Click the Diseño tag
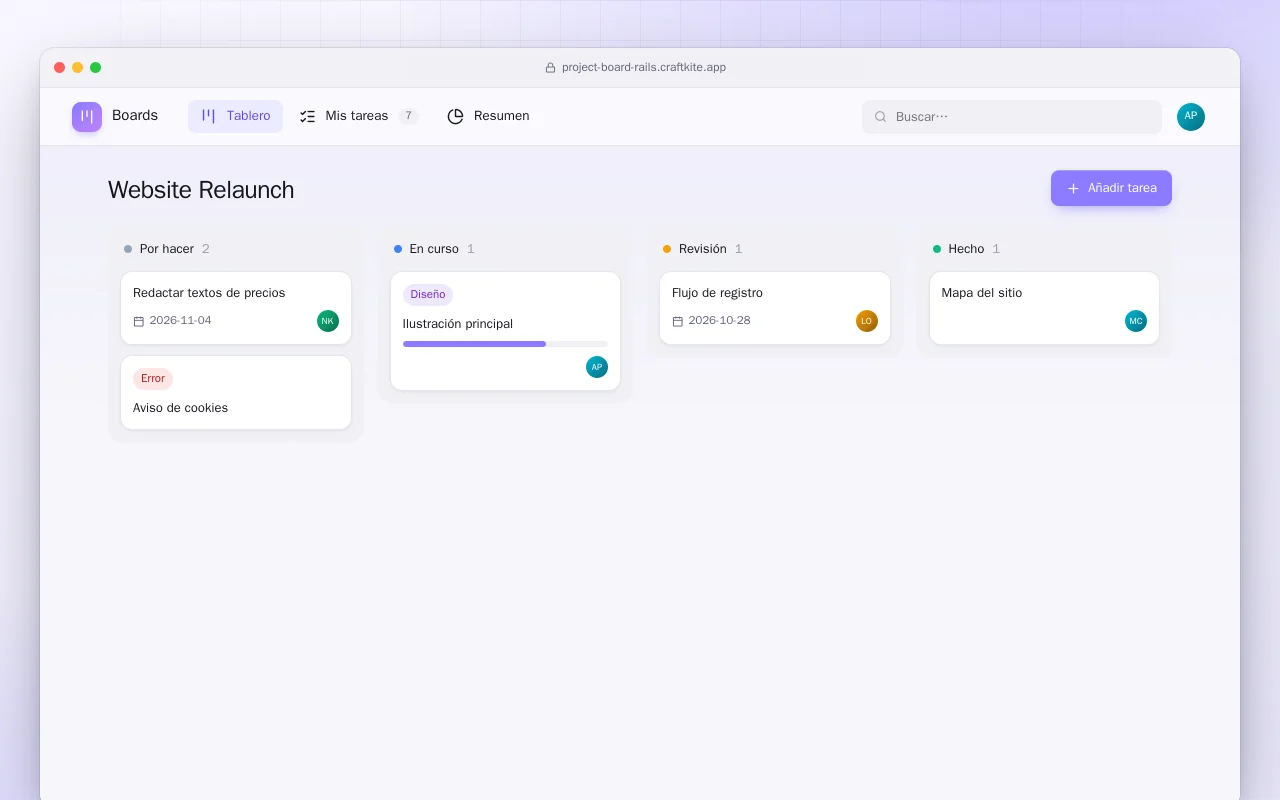The height and width of the screenshot is (800, 1280). point(428,295)
